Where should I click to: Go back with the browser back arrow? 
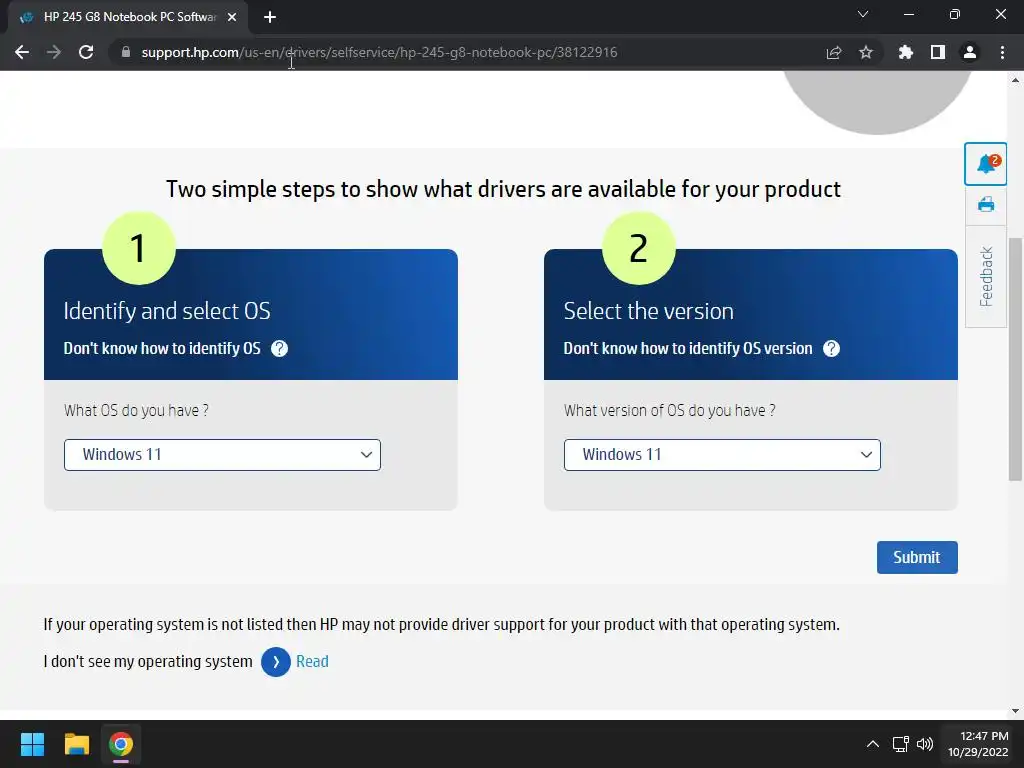22,52
